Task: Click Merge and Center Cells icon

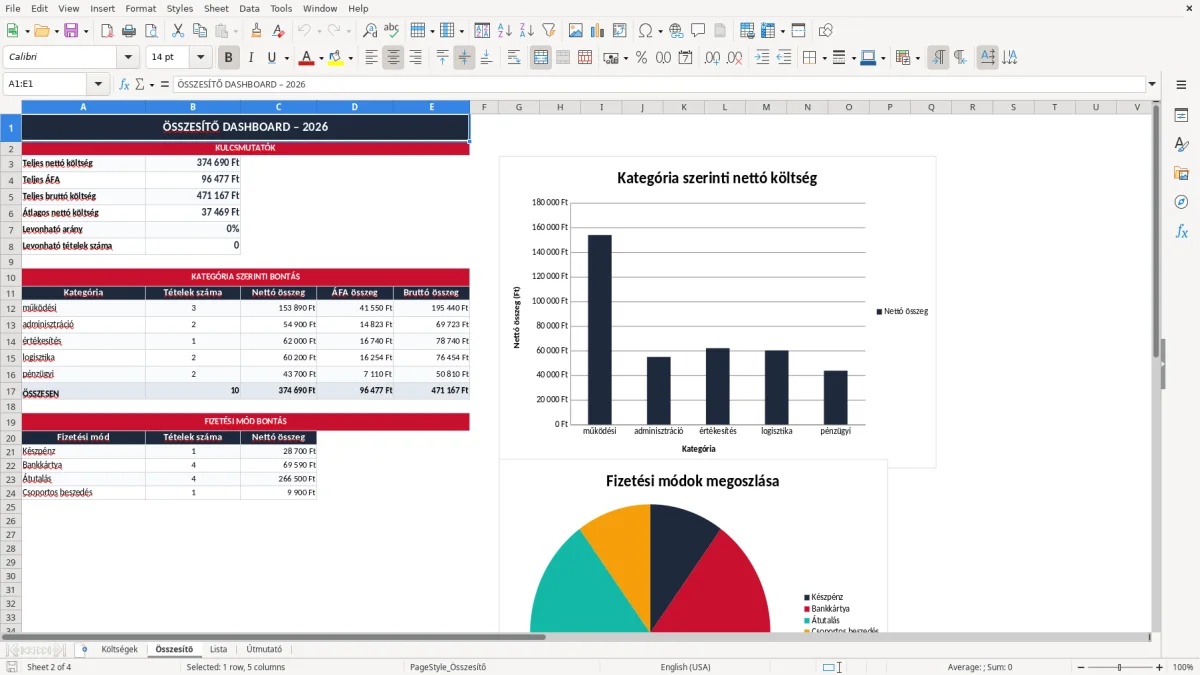Action: (541, 57)
